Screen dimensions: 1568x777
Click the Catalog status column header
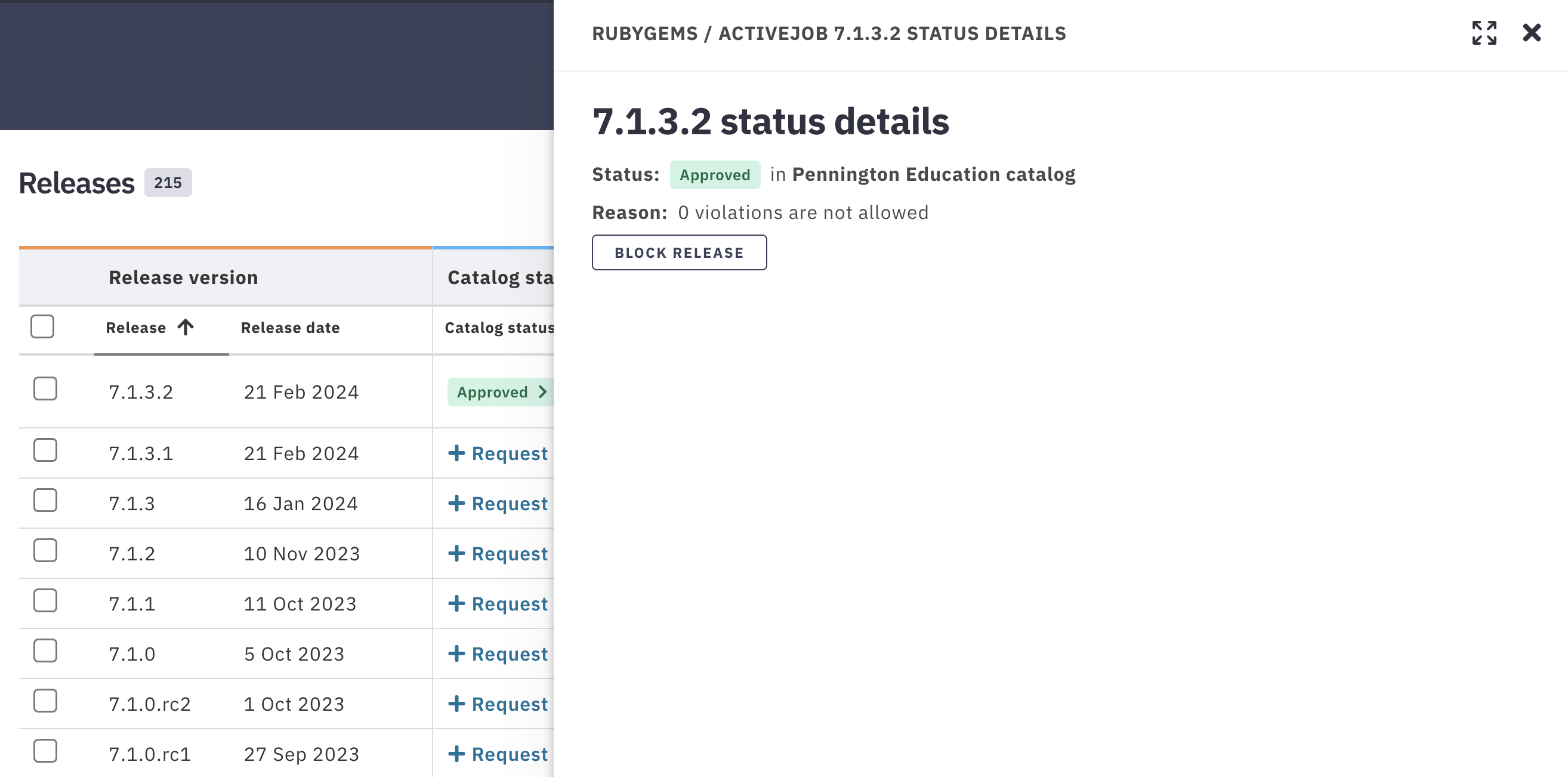click(499, 327)
